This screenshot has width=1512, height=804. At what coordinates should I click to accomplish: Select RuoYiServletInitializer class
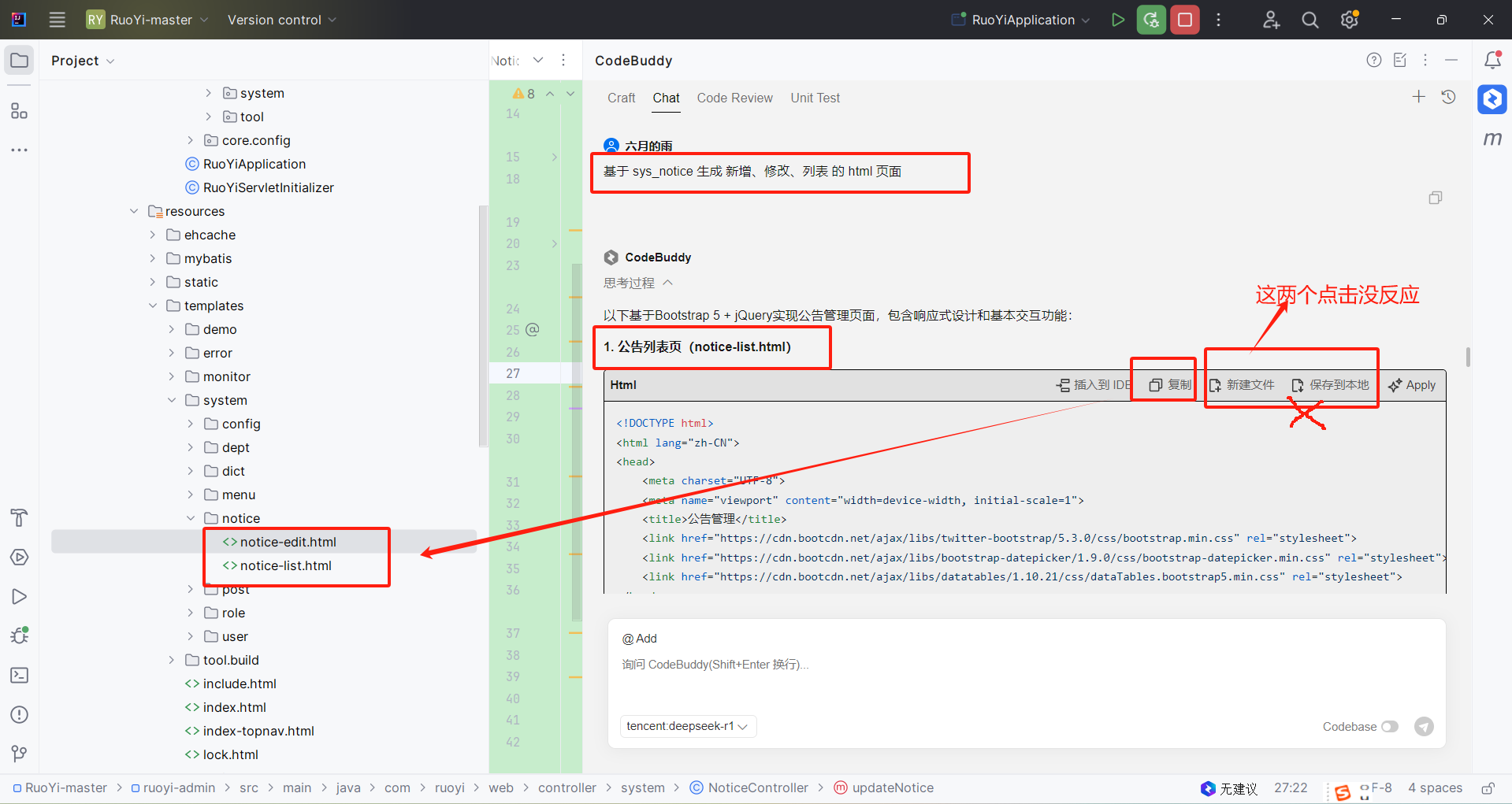pyautogui.click(x=259, y=187)
